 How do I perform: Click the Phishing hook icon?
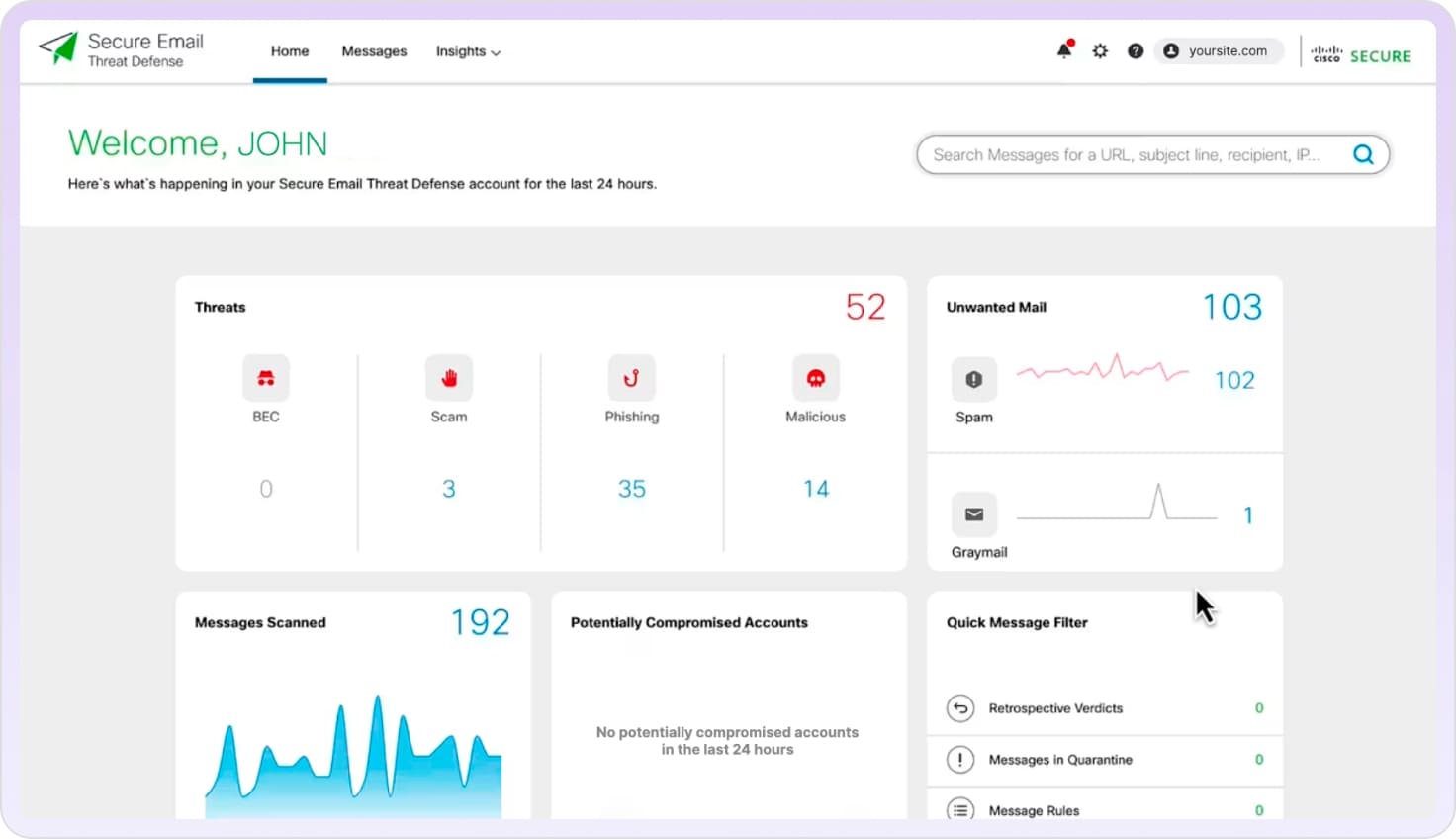click(631, 377)
